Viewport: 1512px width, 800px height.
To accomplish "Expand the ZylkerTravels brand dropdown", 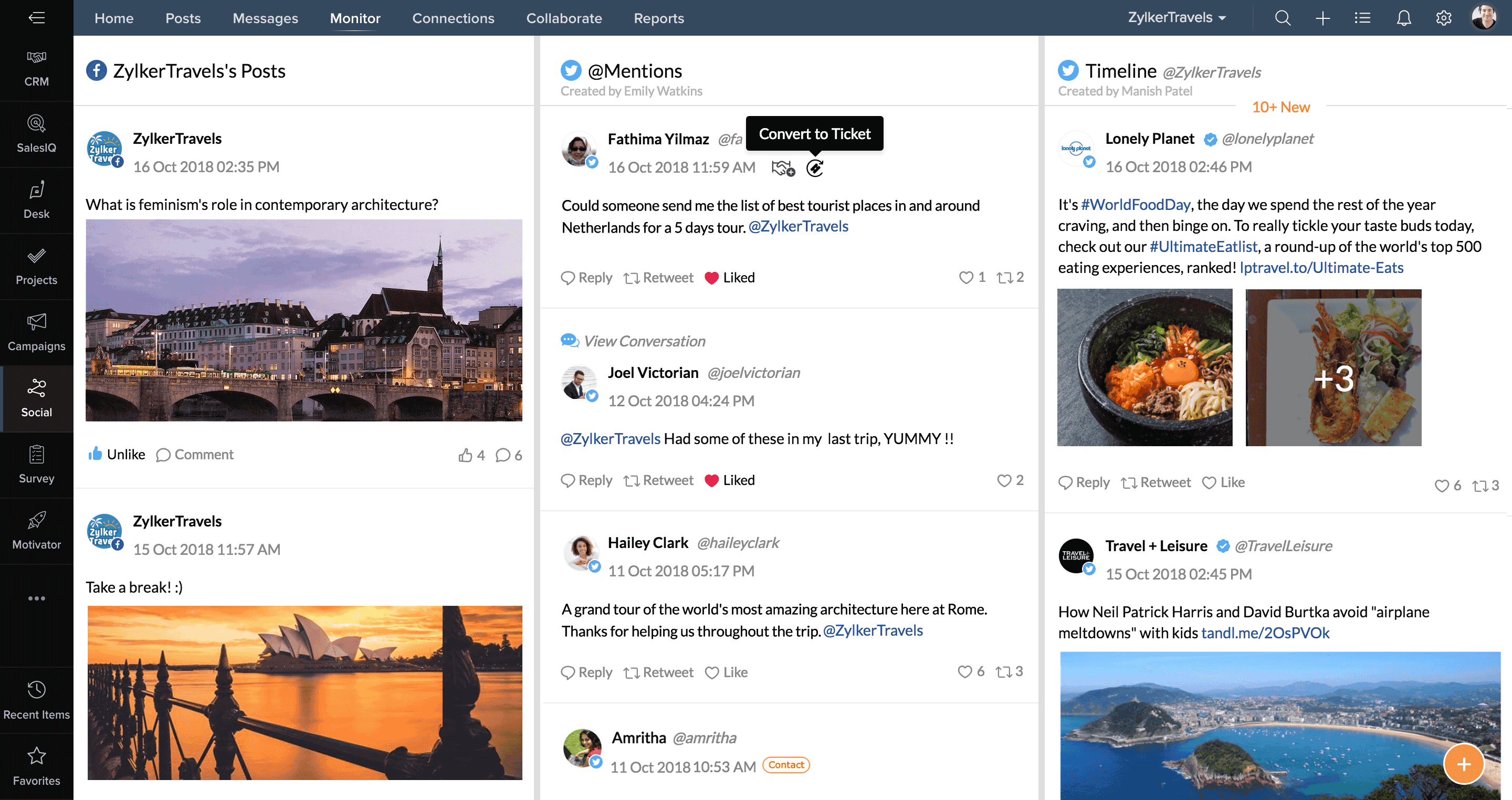I will [x=1176, y=18].
